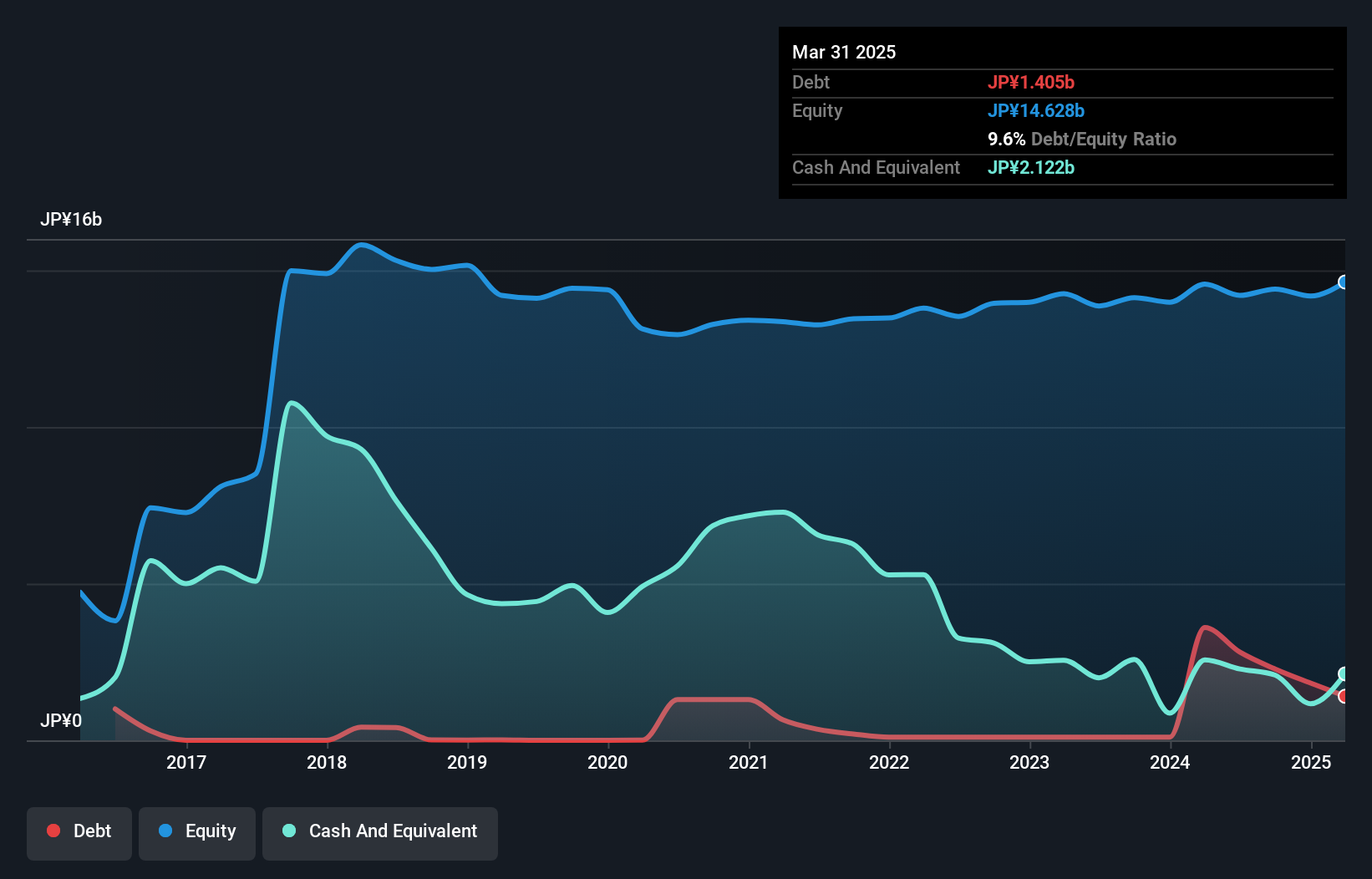
Task: Click the Cash And Equivalent endpoint marker
Action: tap(1344, 674)
